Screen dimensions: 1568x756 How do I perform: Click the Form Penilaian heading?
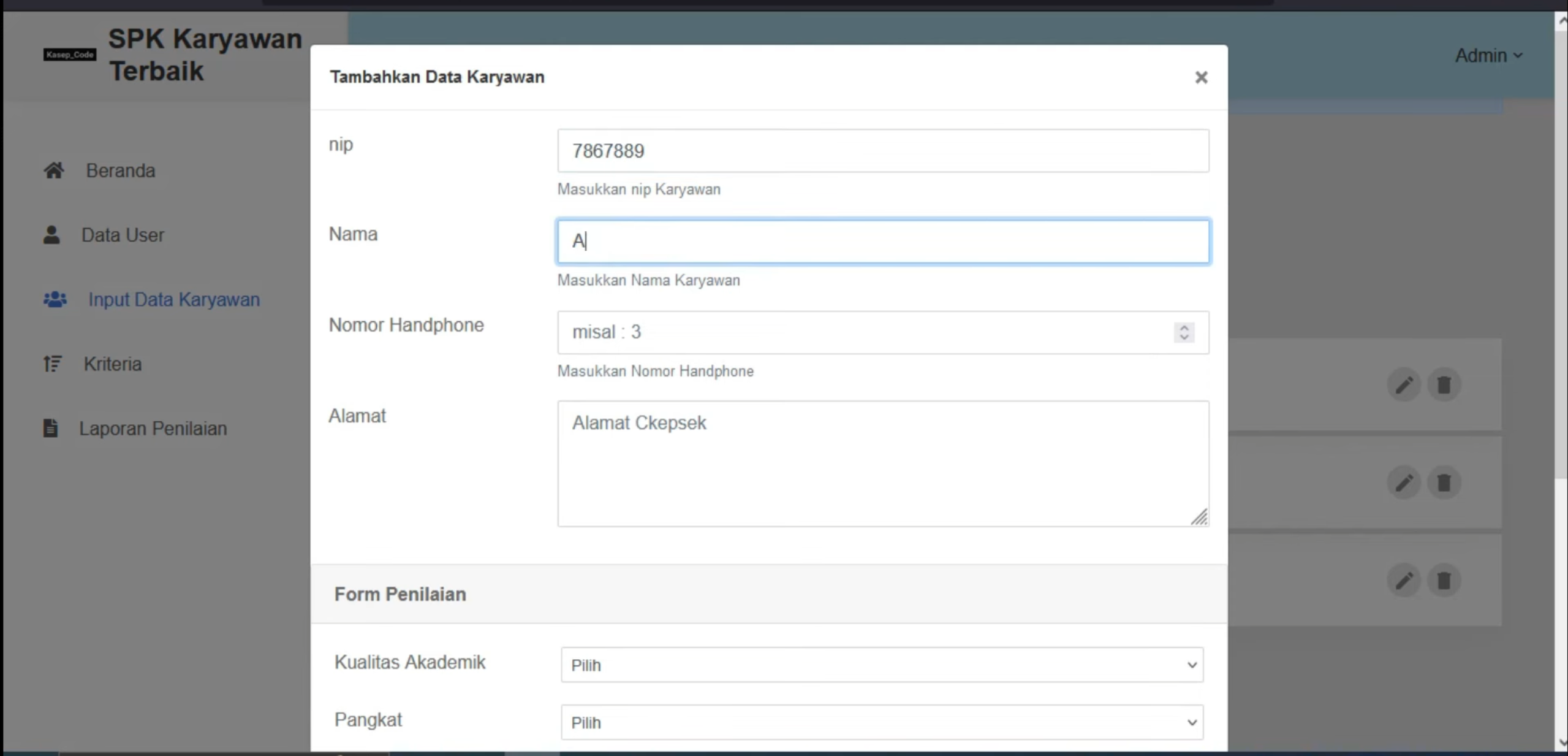click(400, 594)
